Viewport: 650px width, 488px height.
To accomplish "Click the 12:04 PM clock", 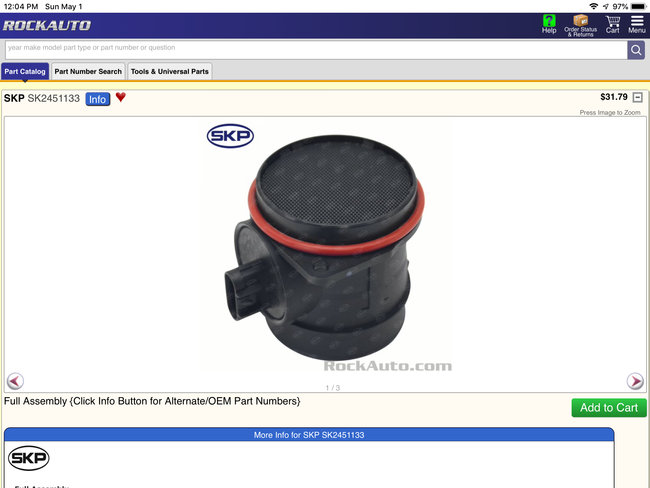I will click(21, 7).
